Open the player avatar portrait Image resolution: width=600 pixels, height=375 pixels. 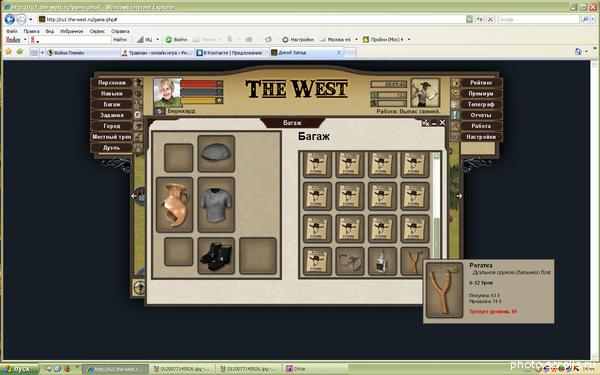167,92
